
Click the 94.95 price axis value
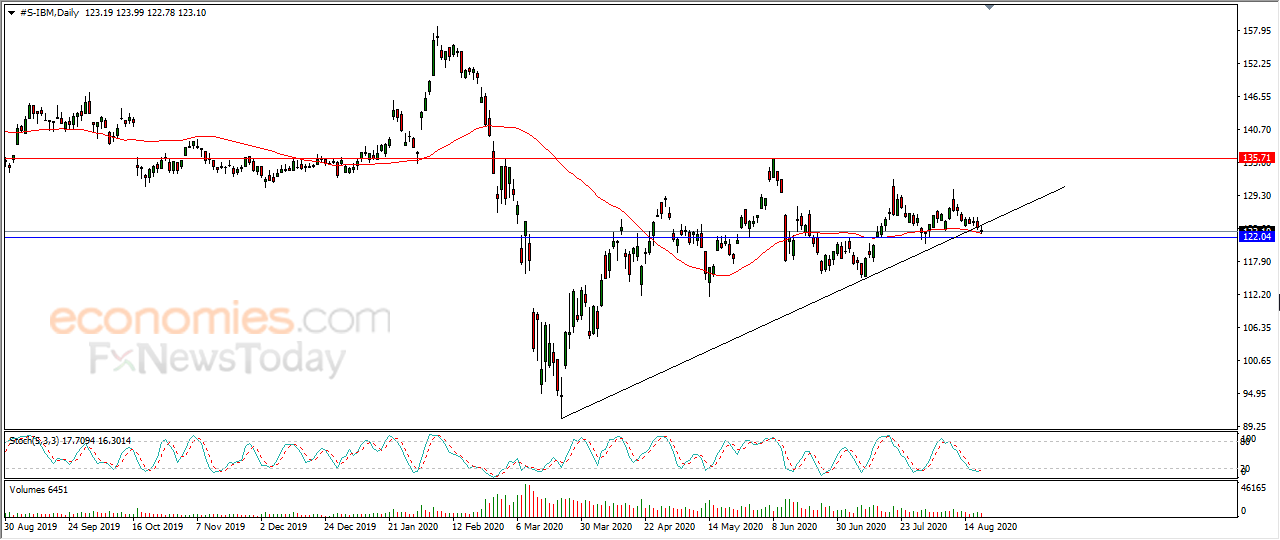tap(1255, 394)
